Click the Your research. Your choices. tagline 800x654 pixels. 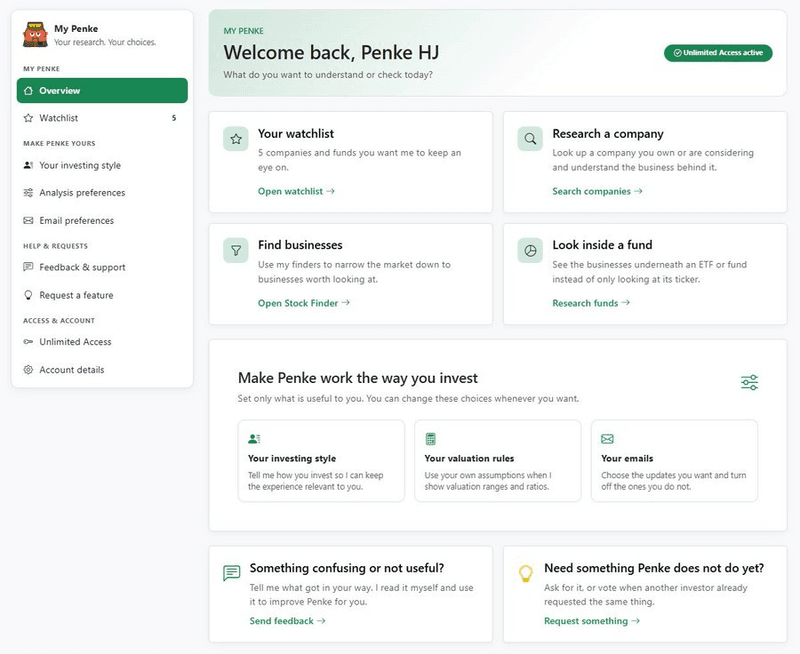(105, 42)
